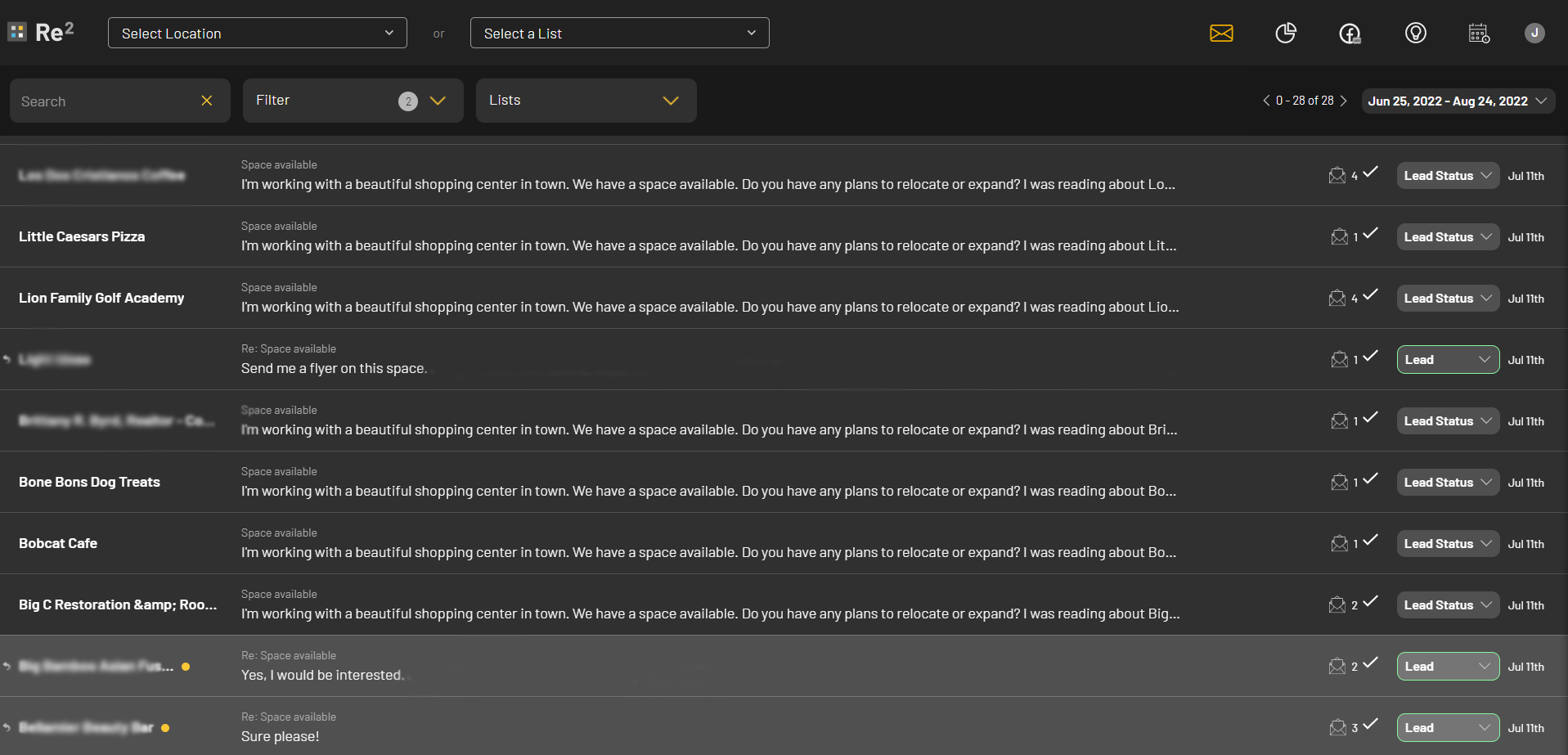Click the '0 - 28 of 28' pagination text

pyautogui.click(x=1305, y=101)
